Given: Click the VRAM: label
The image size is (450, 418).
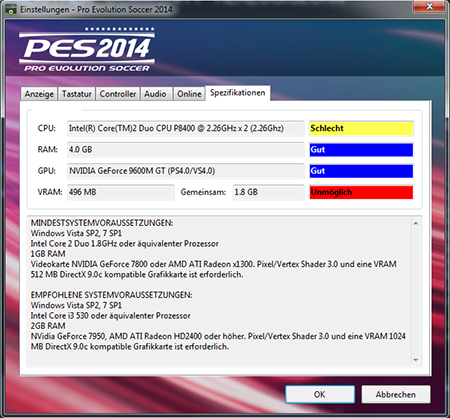Looking at the screenshot, I should (x=50, y=192).
